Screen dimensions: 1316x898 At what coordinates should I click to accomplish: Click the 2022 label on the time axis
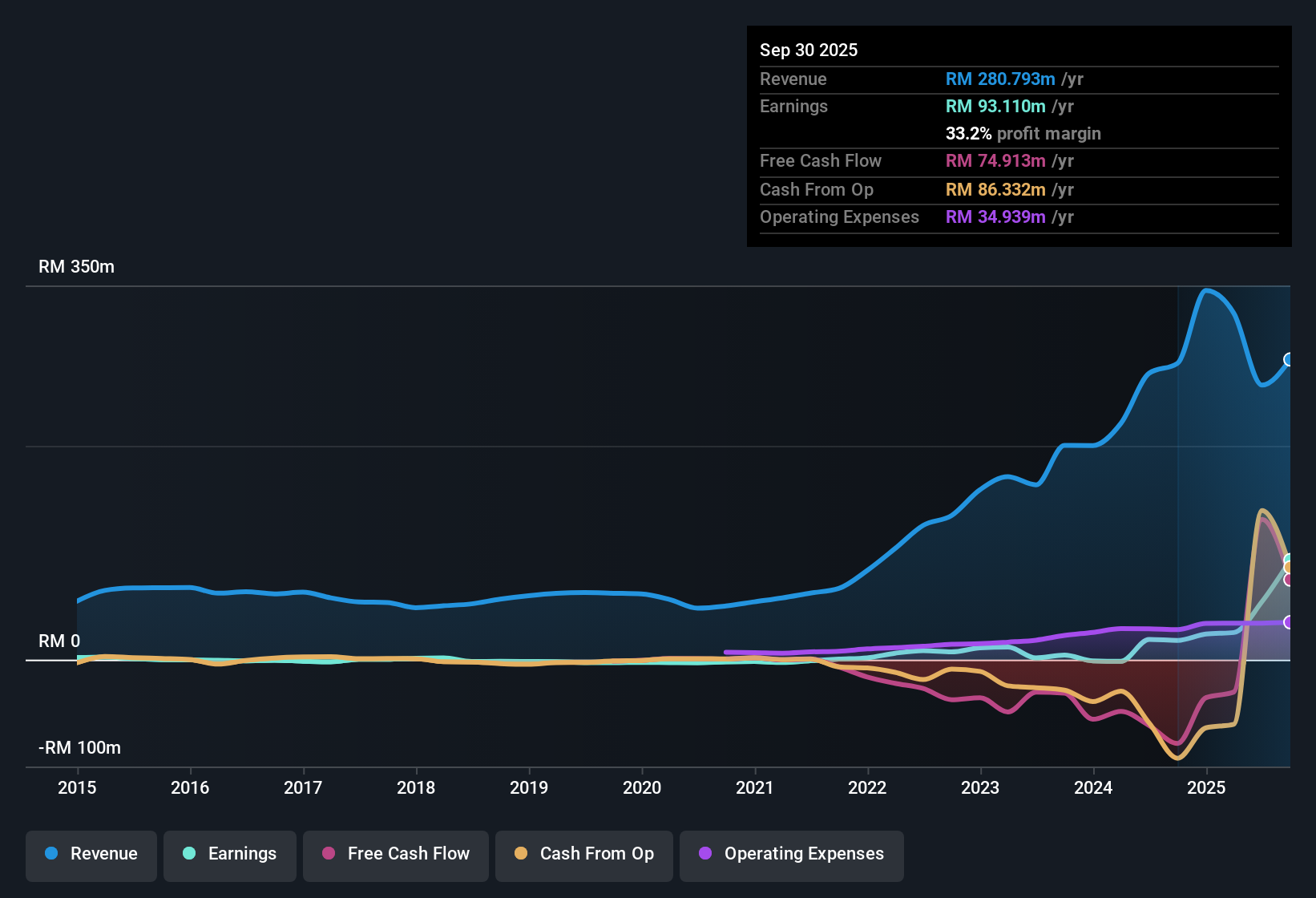click(x=868, y=788)
